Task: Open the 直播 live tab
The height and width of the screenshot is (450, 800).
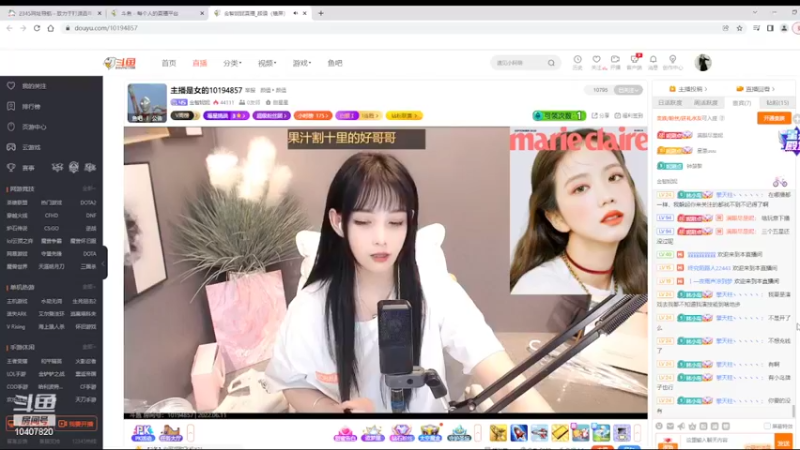Action: [199, 63]
